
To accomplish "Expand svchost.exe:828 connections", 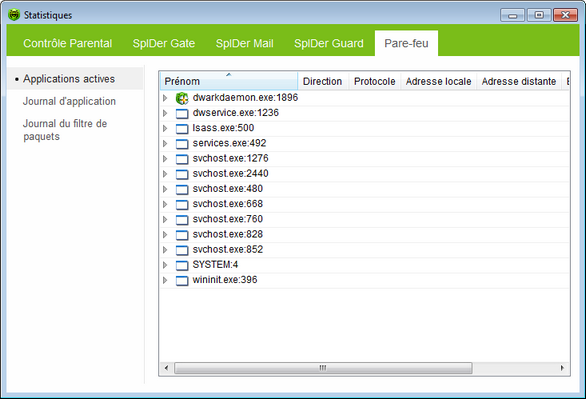I will 165,235.
